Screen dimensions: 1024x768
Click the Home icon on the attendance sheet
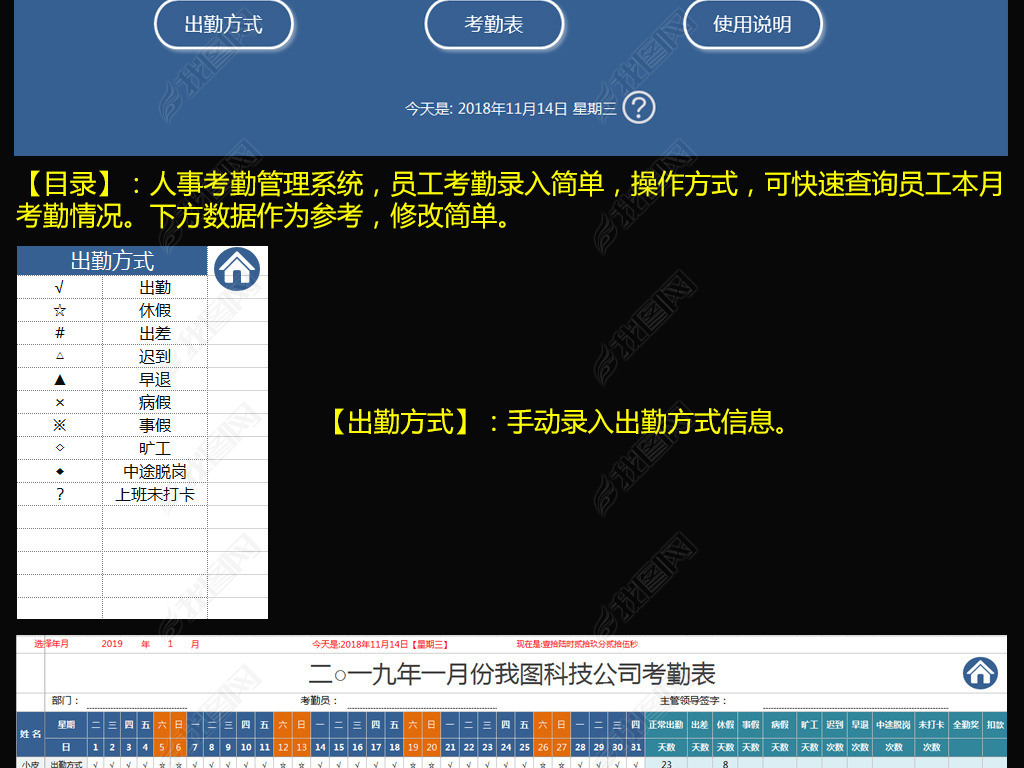tap(978, 672)
